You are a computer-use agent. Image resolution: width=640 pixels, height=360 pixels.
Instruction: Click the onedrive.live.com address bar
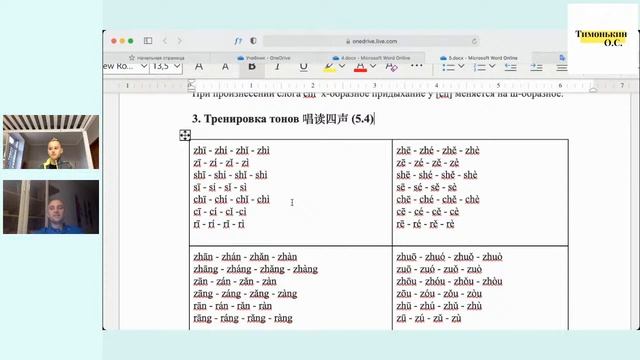pyautogui.click(x=371, y=41)
